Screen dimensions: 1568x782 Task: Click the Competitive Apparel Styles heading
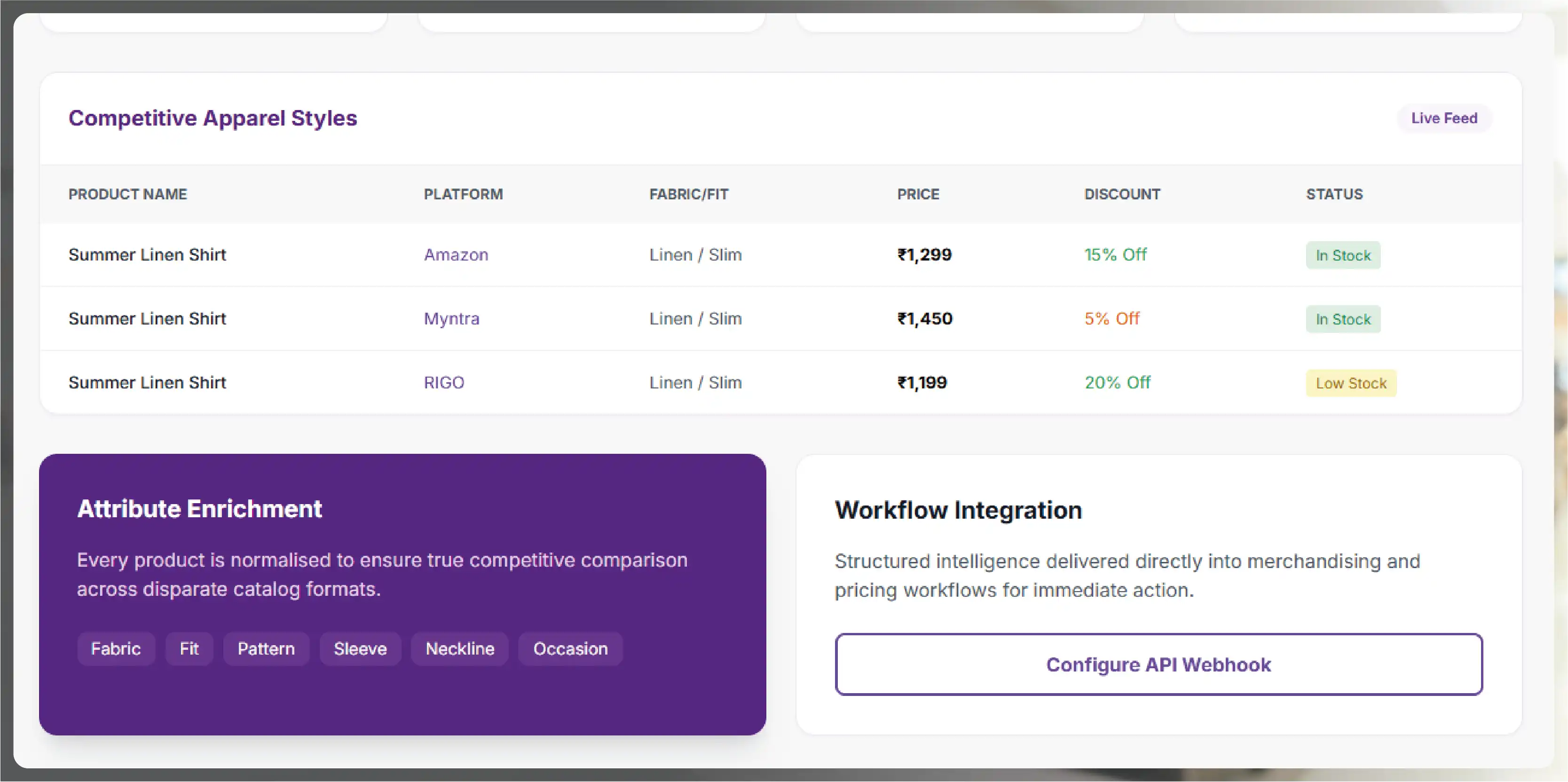213,118
